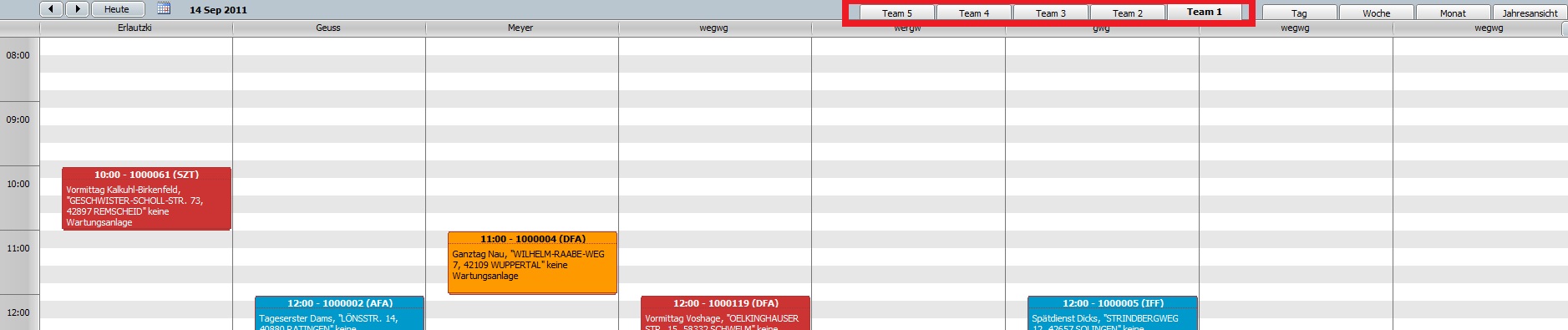Image resolution: width=1568 pixels, height=330 pixels.
Task: Jump to today with the Heute button
Action: point(117,9)
